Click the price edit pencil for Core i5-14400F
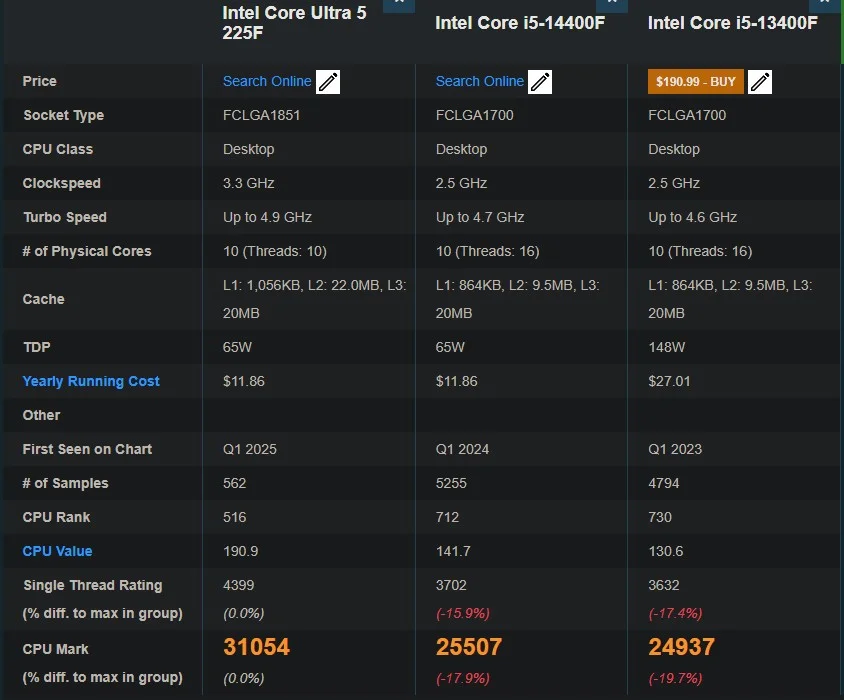The image size is (844, 700). pos(540,82)
